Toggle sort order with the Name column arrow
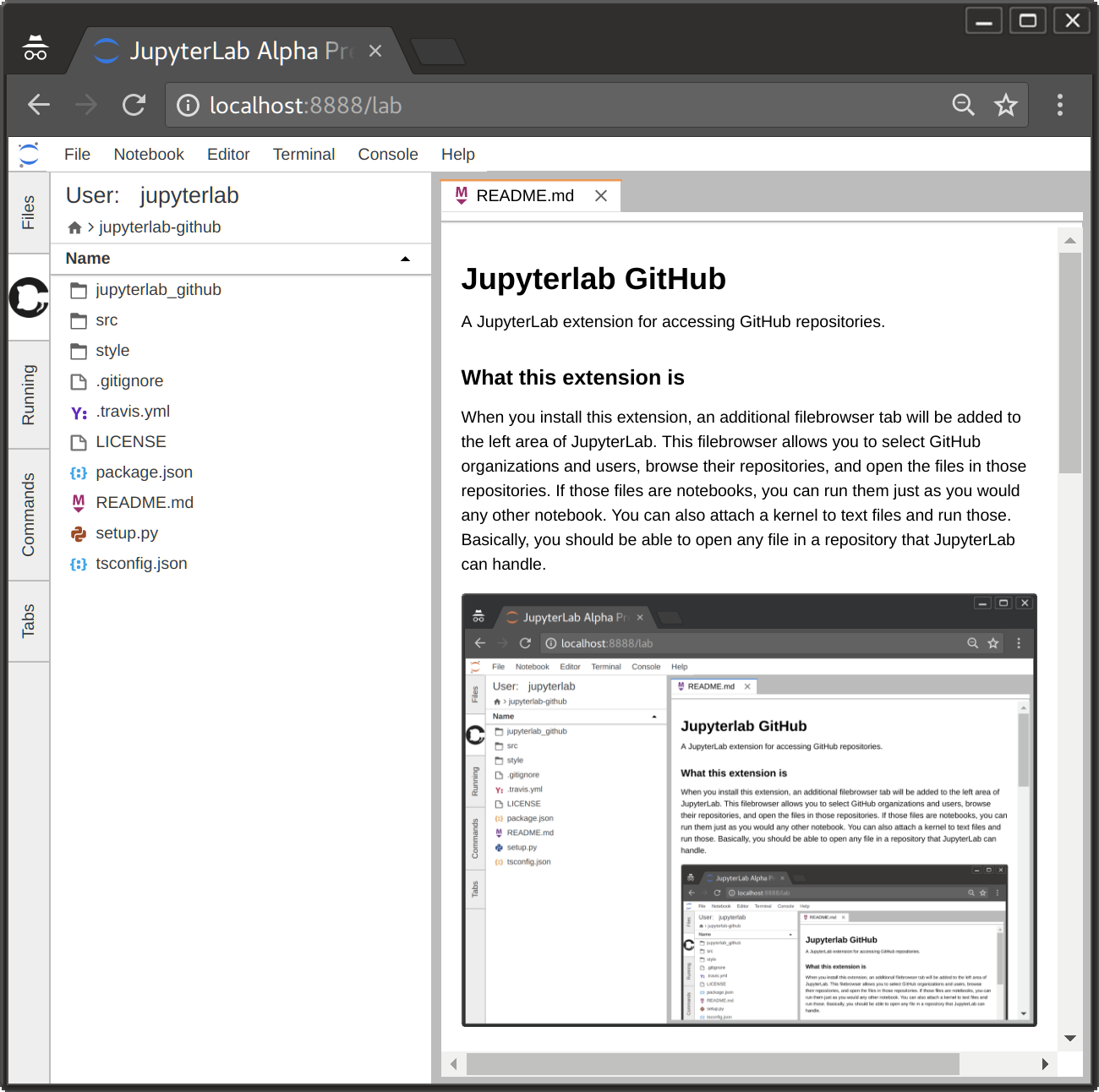This screenshot has height=1092, width=1099. 405,259
